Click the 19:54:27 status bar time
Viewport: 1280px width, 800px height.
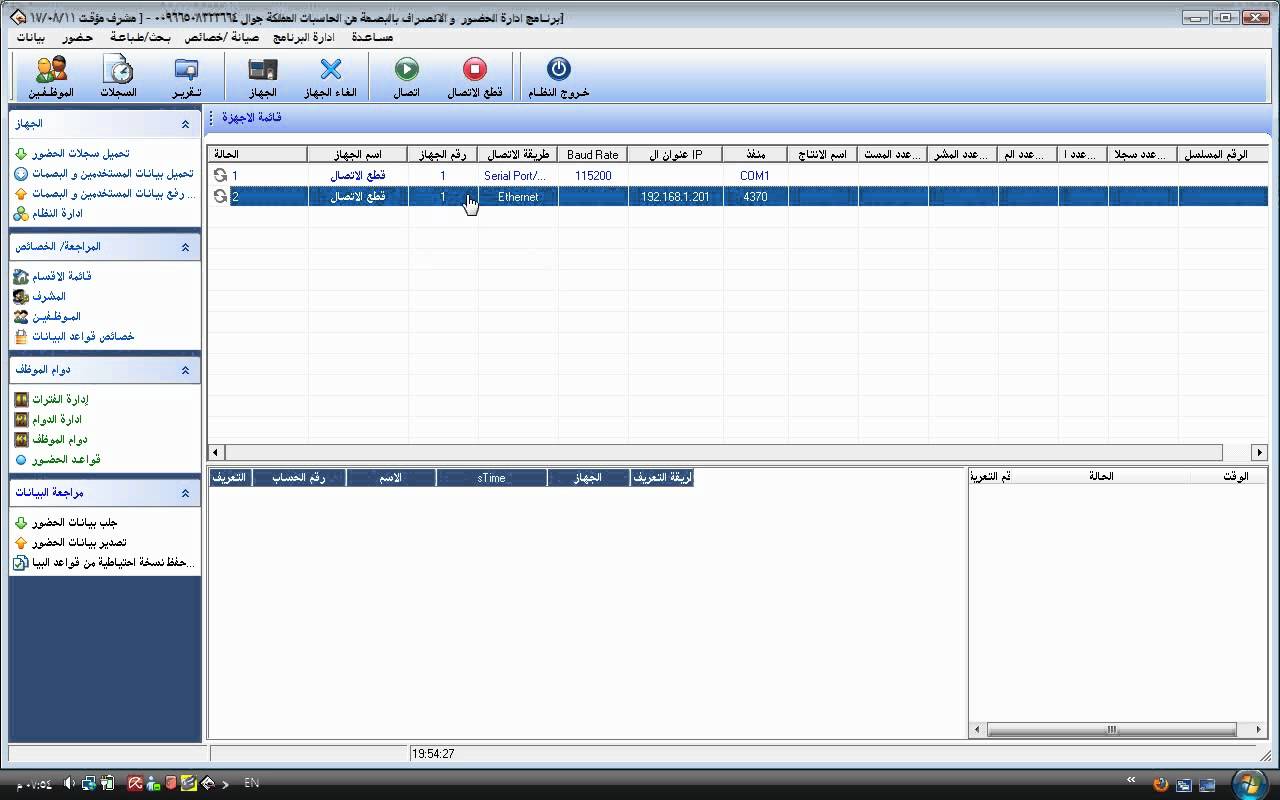coord(433,754)
